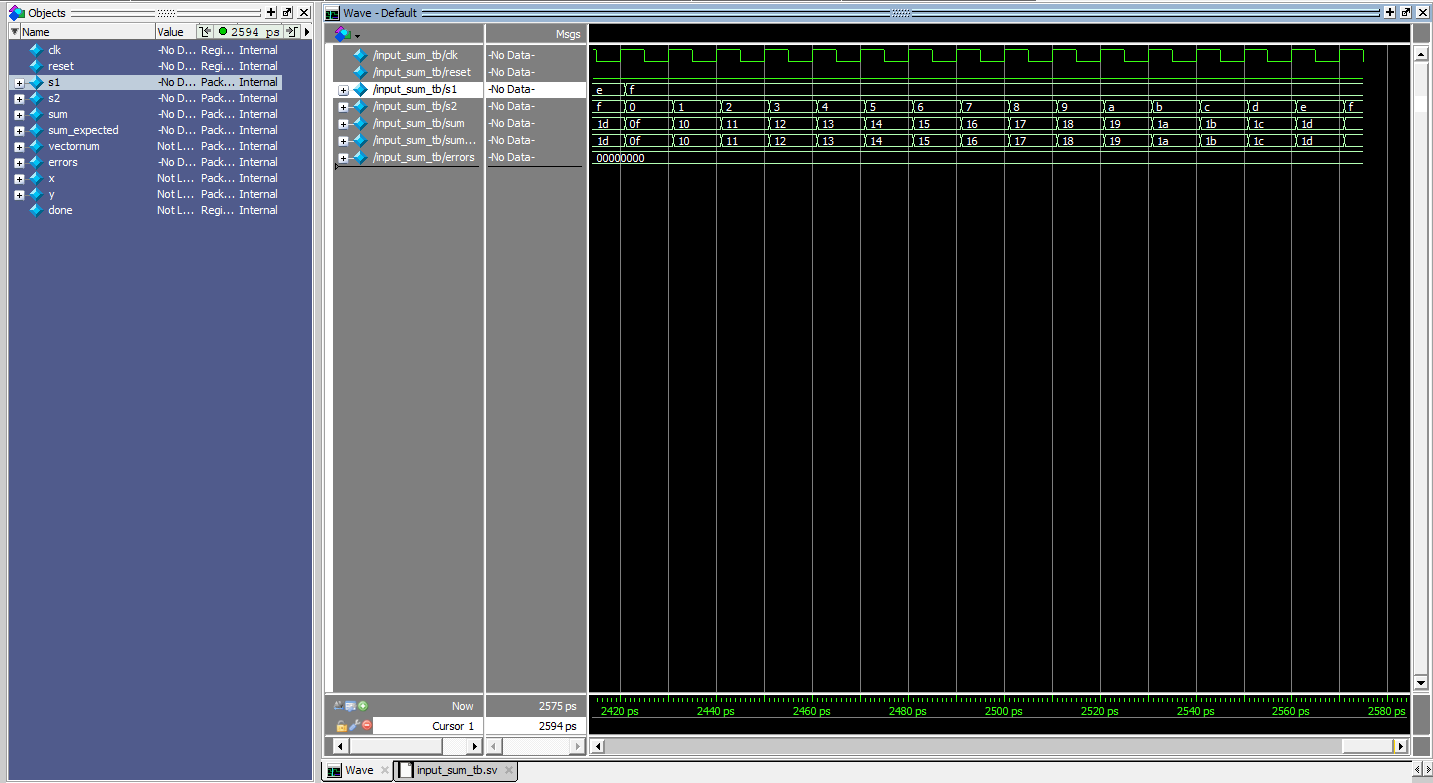Expand sum in the Objects list
The height and width of the screenshot is (783, 1433).
(x=19, y=115)
